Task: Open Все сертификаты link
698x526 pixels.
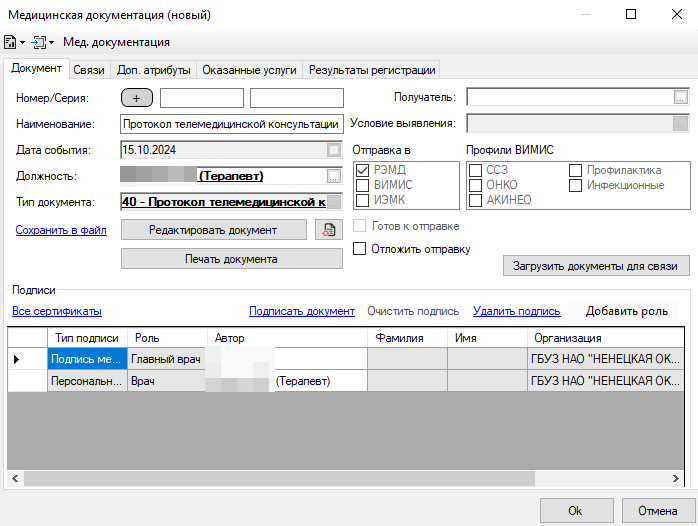Action: 57,311
